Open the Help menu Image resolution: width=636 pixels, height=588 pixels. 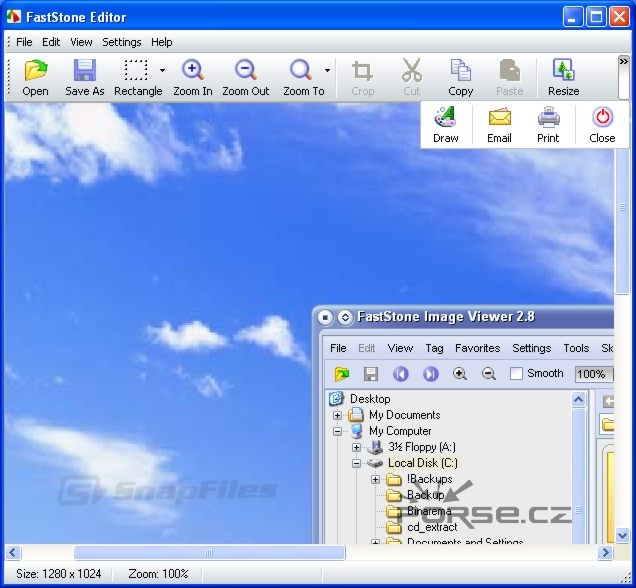pyautogui.click(x=161, y=42)
